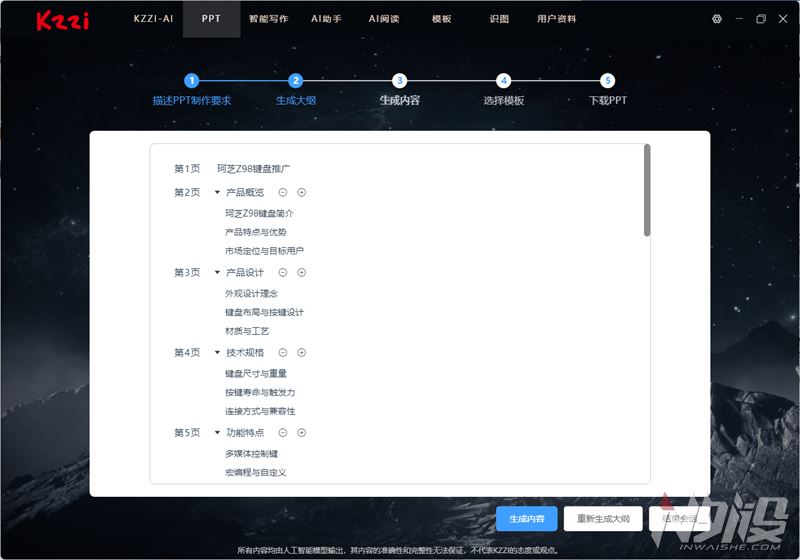Open the KZZI-AI tab
The width and height of the screenshot is (800, 560).
pyautogui.click(x=154, y=19)
